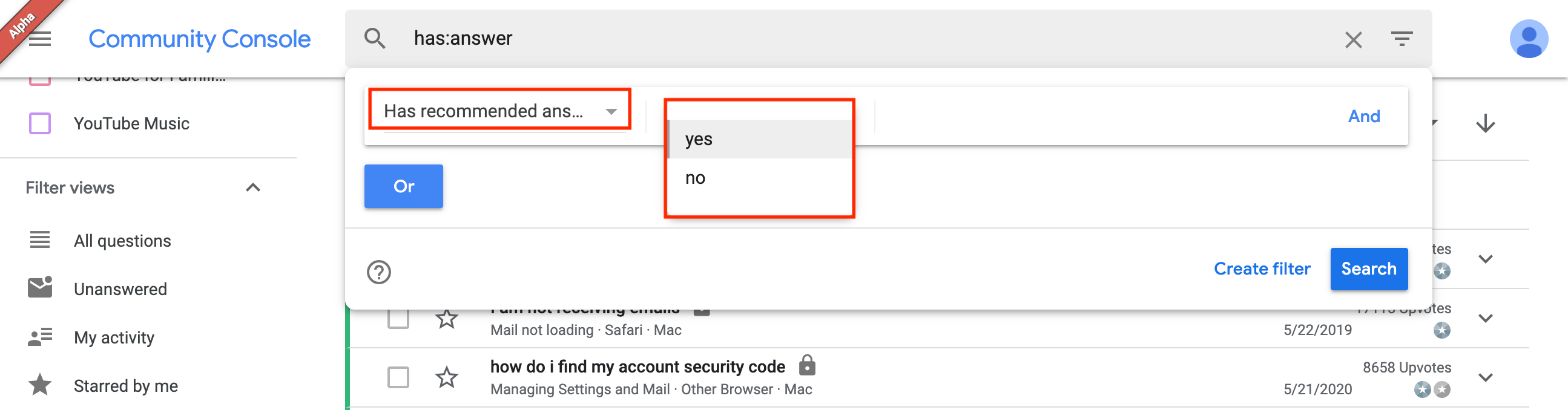
Task: Click inside the has:answer search field
Action: [865, 38]
